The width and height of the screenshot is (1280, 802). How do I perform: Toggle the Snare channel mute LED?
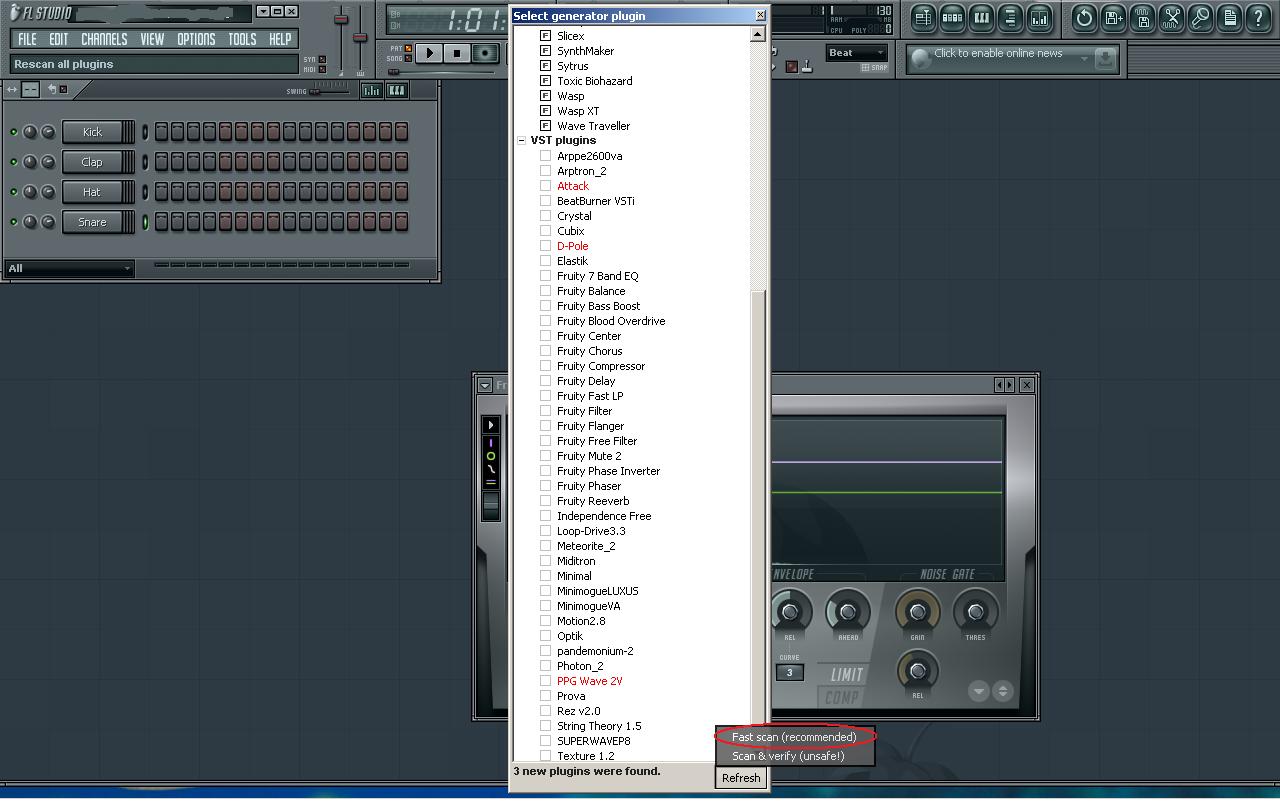14,222
